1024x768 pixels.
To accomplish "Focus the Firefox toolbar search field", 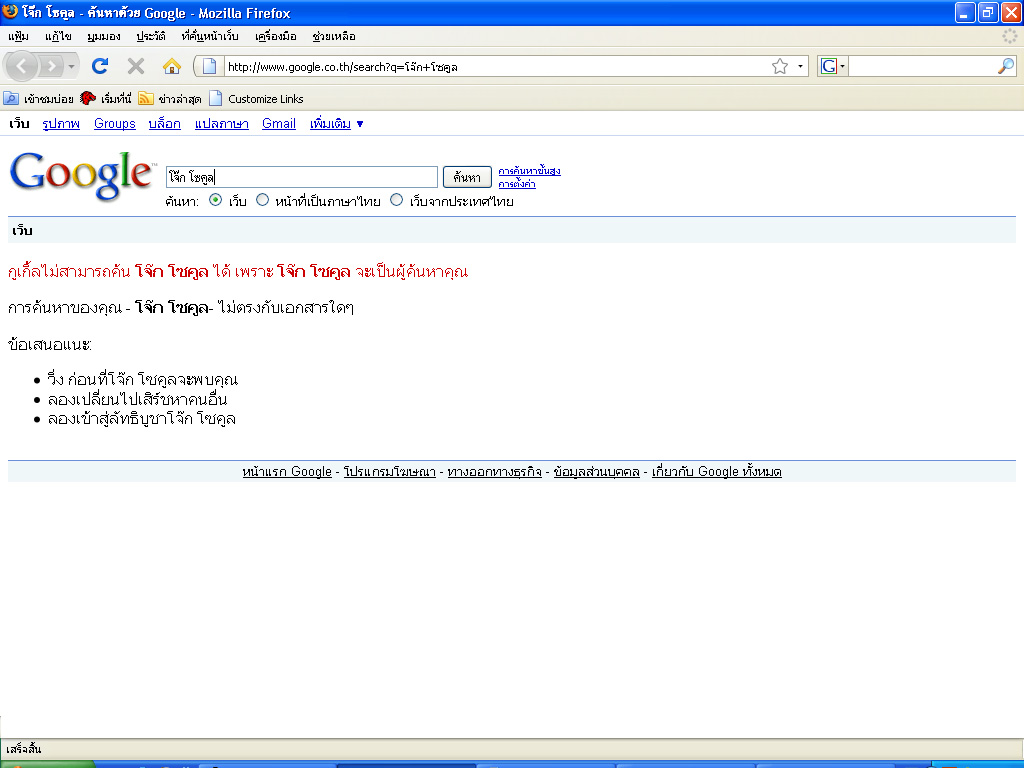I will pos(921,66).
